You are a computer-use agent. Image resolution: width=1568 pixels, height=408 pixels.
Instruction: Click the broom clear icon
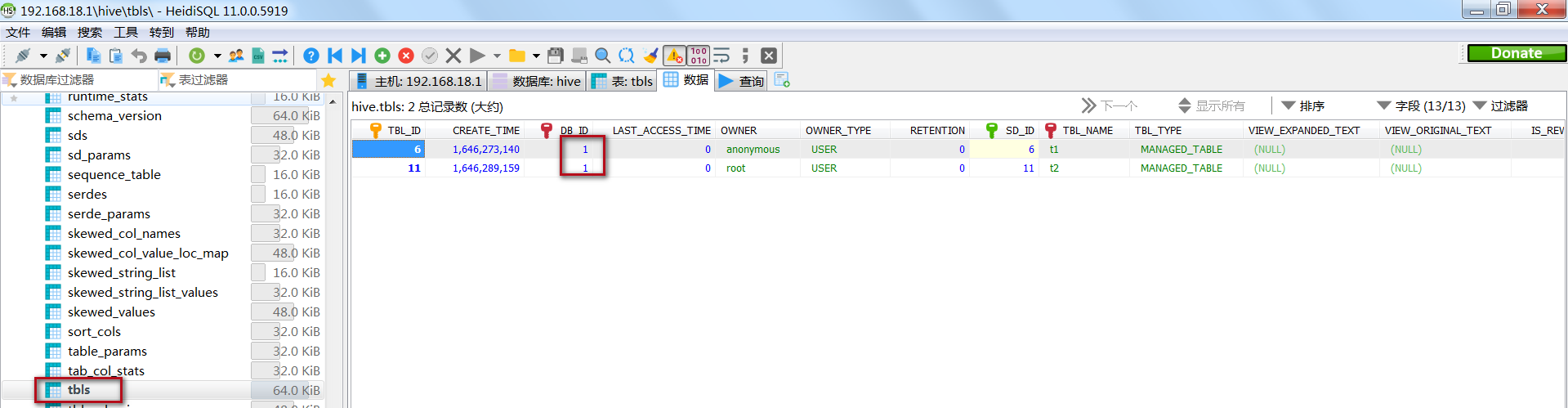click(650, 56)
